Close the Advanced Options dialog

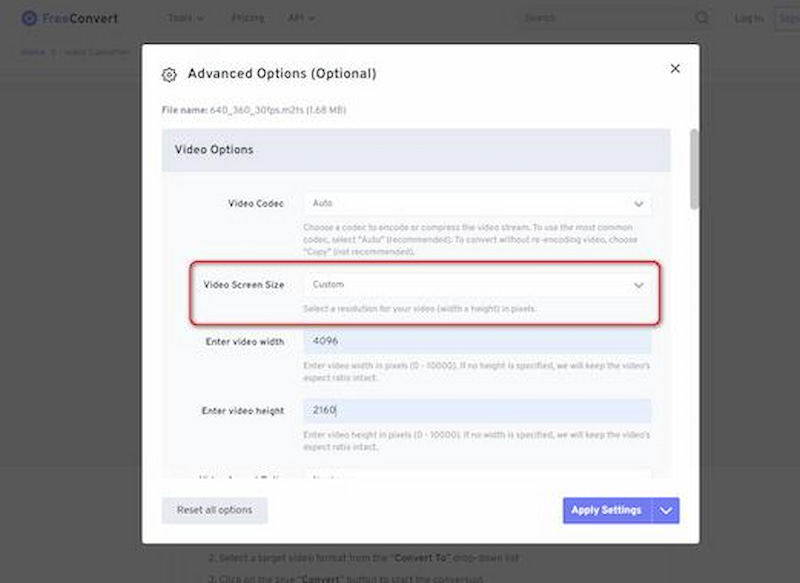click(x=674, y=68)
